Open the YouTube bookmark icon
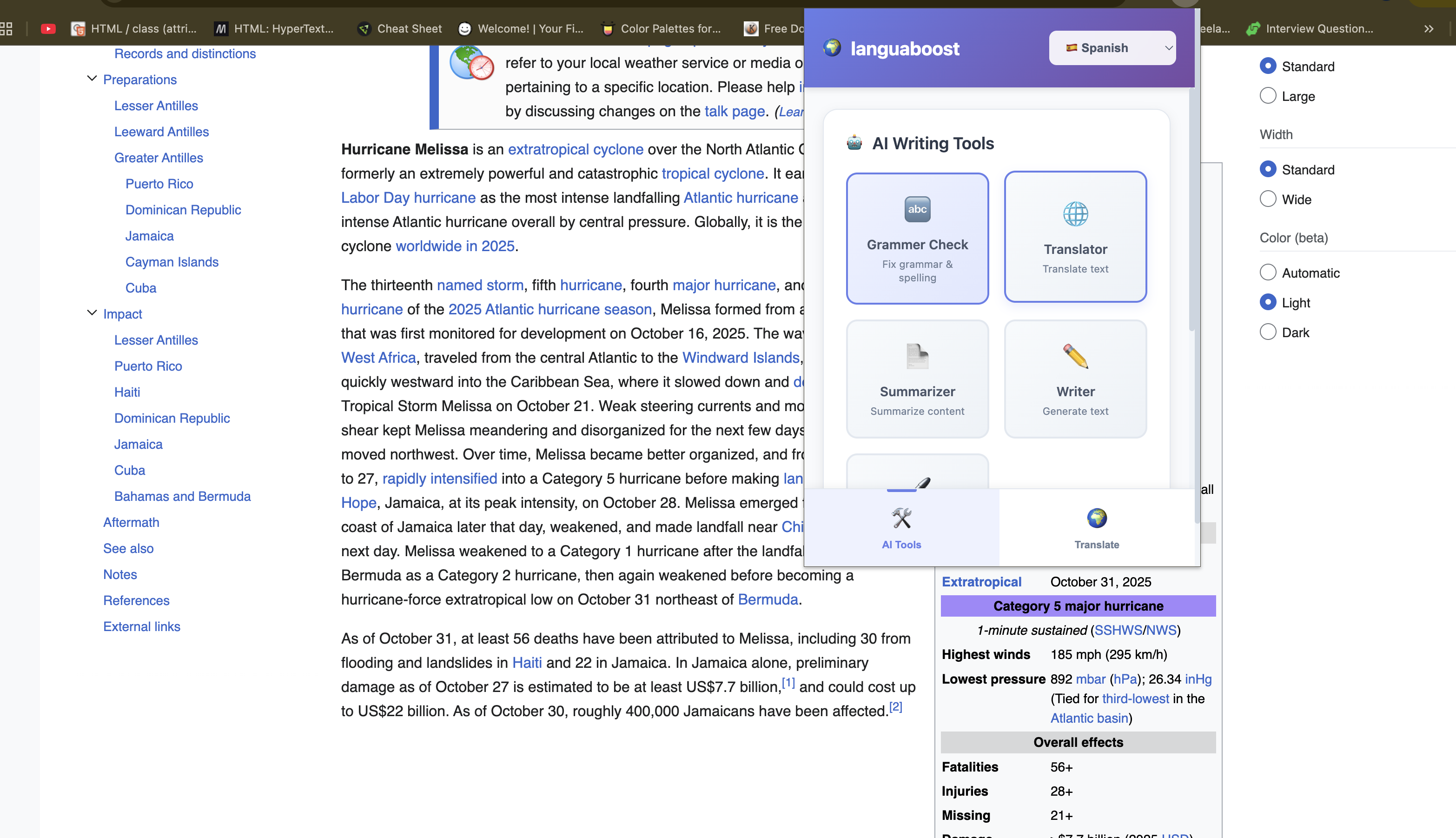Screen dimensions: 1456x838 click(48, 28)
